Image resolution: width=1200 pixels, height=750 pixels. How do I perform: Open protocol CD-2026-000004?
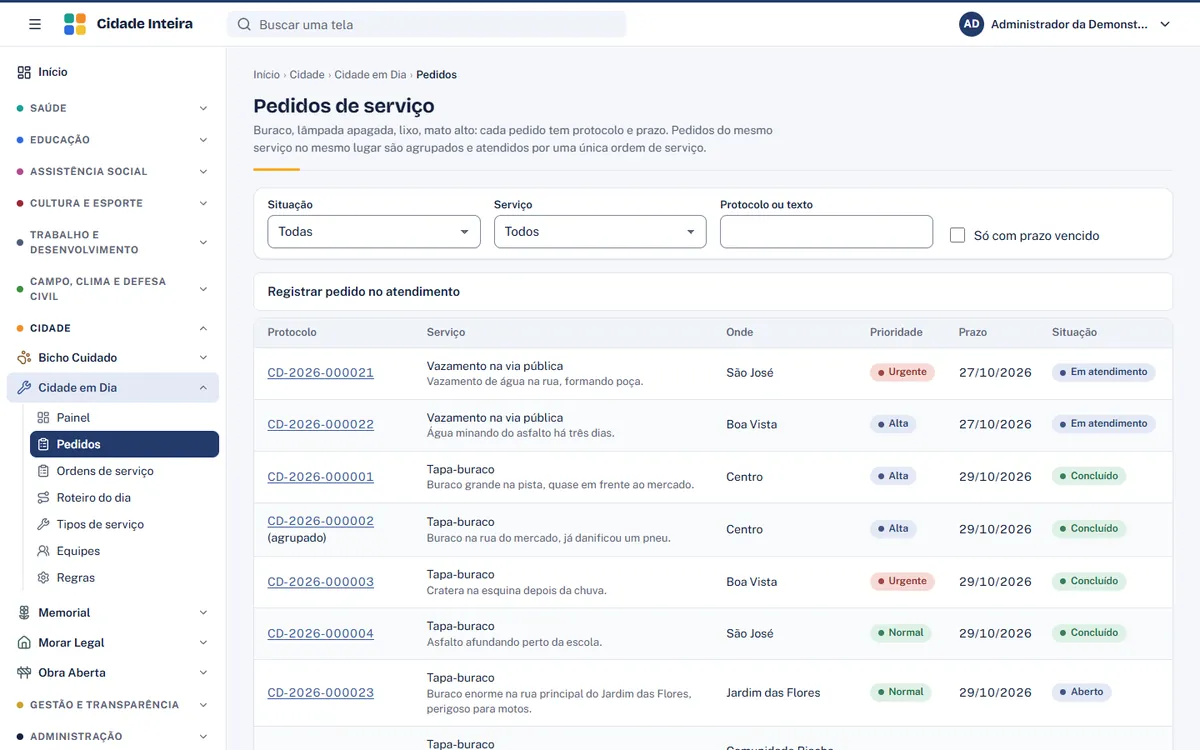(x=320, y=634)
